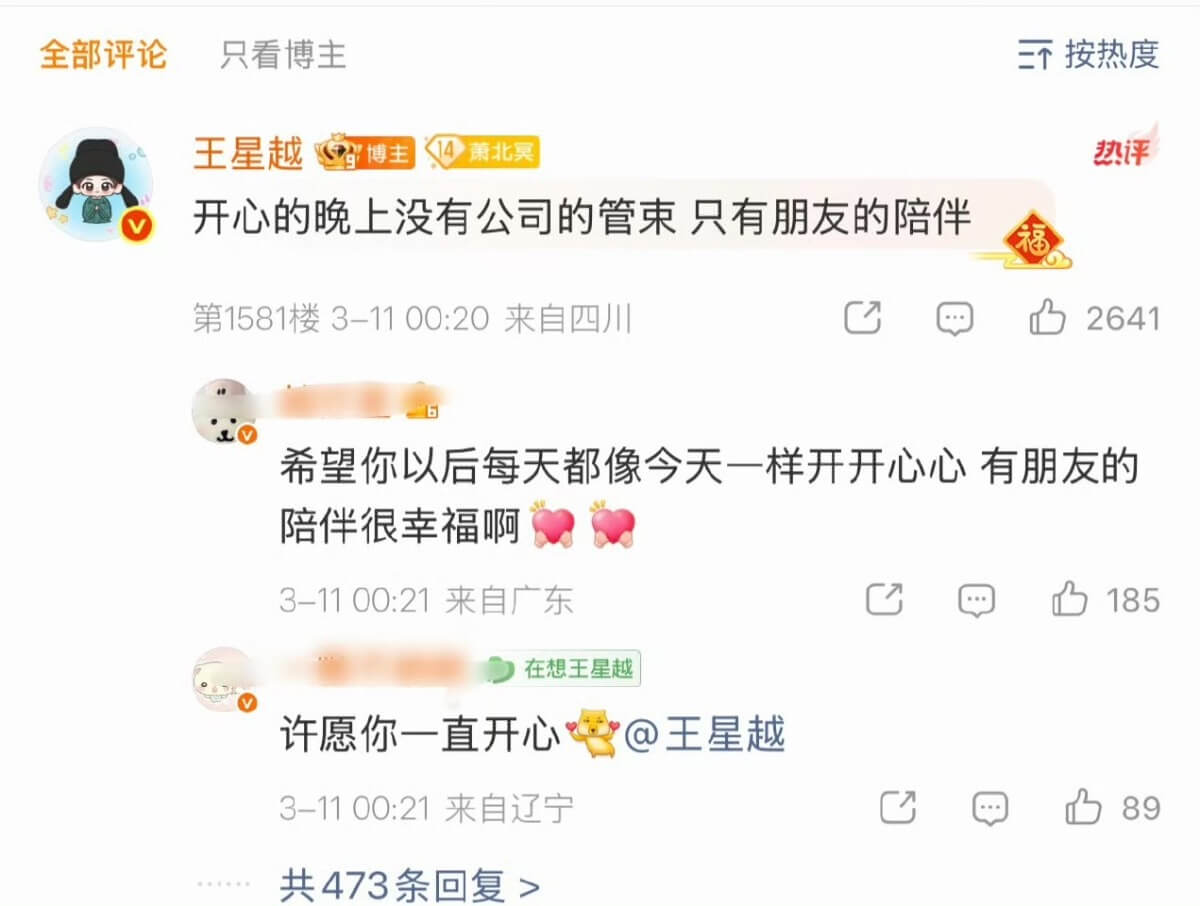
Task: Click the sort icon beside 按热度
Action: (1035, 55)
